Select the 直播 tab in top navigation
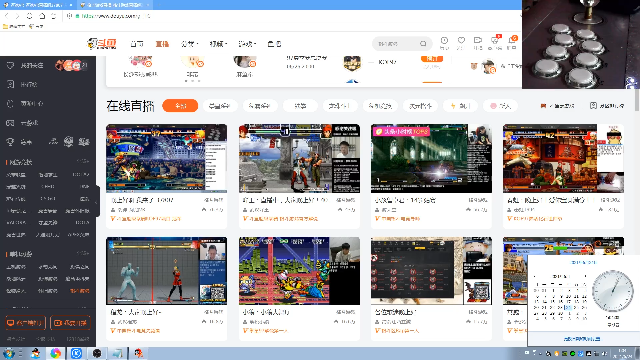640x360 pixels. [x=162, y=44]
